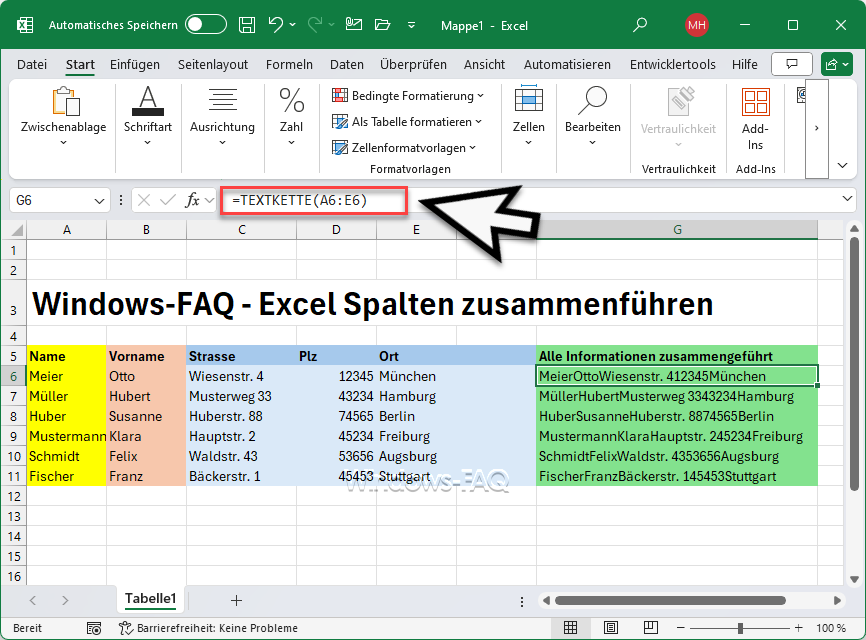The height and width of the screenshot is (640, 866).
Task: Toggle the Automatisches Speichern switch
Action: (205, 25)
